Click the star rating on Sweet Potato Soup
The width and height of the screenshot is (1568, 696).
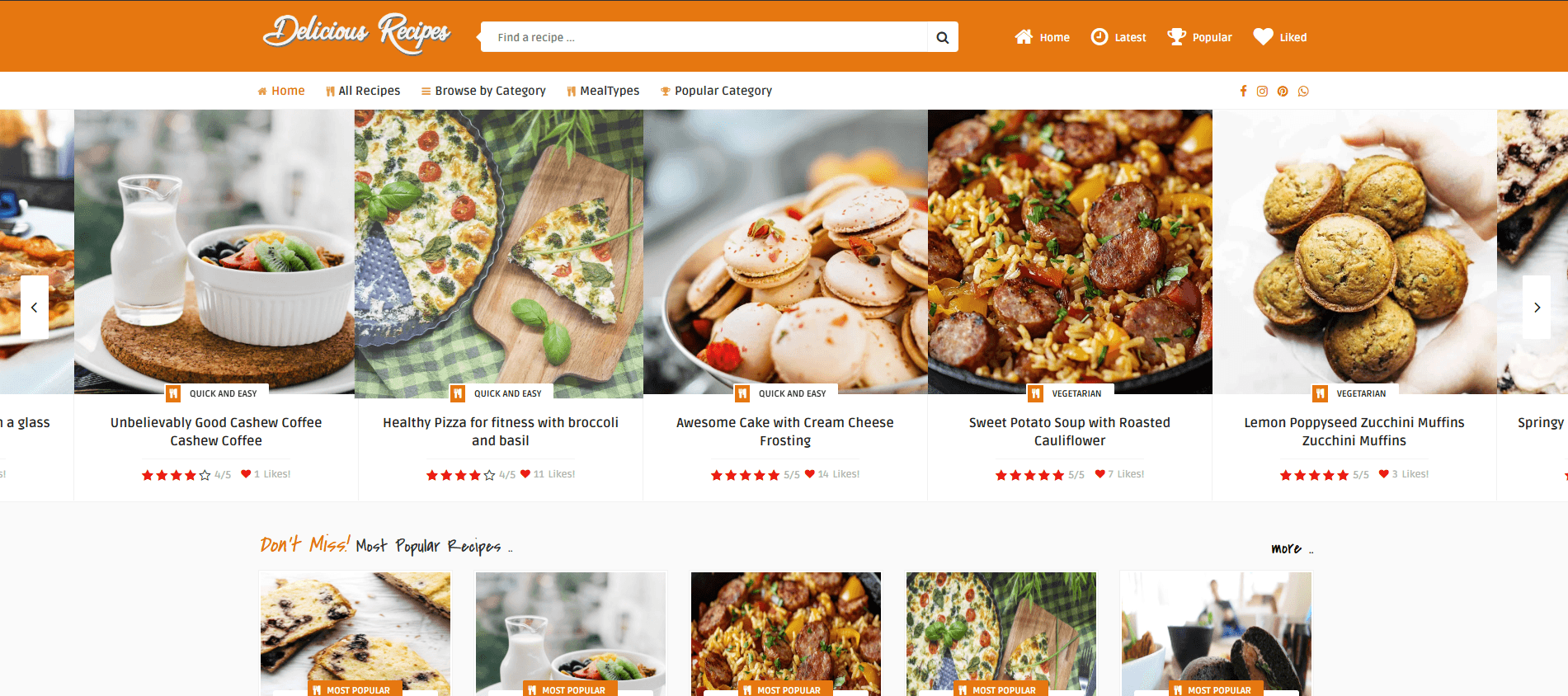pyautogui.click(x=1030, y=475)
